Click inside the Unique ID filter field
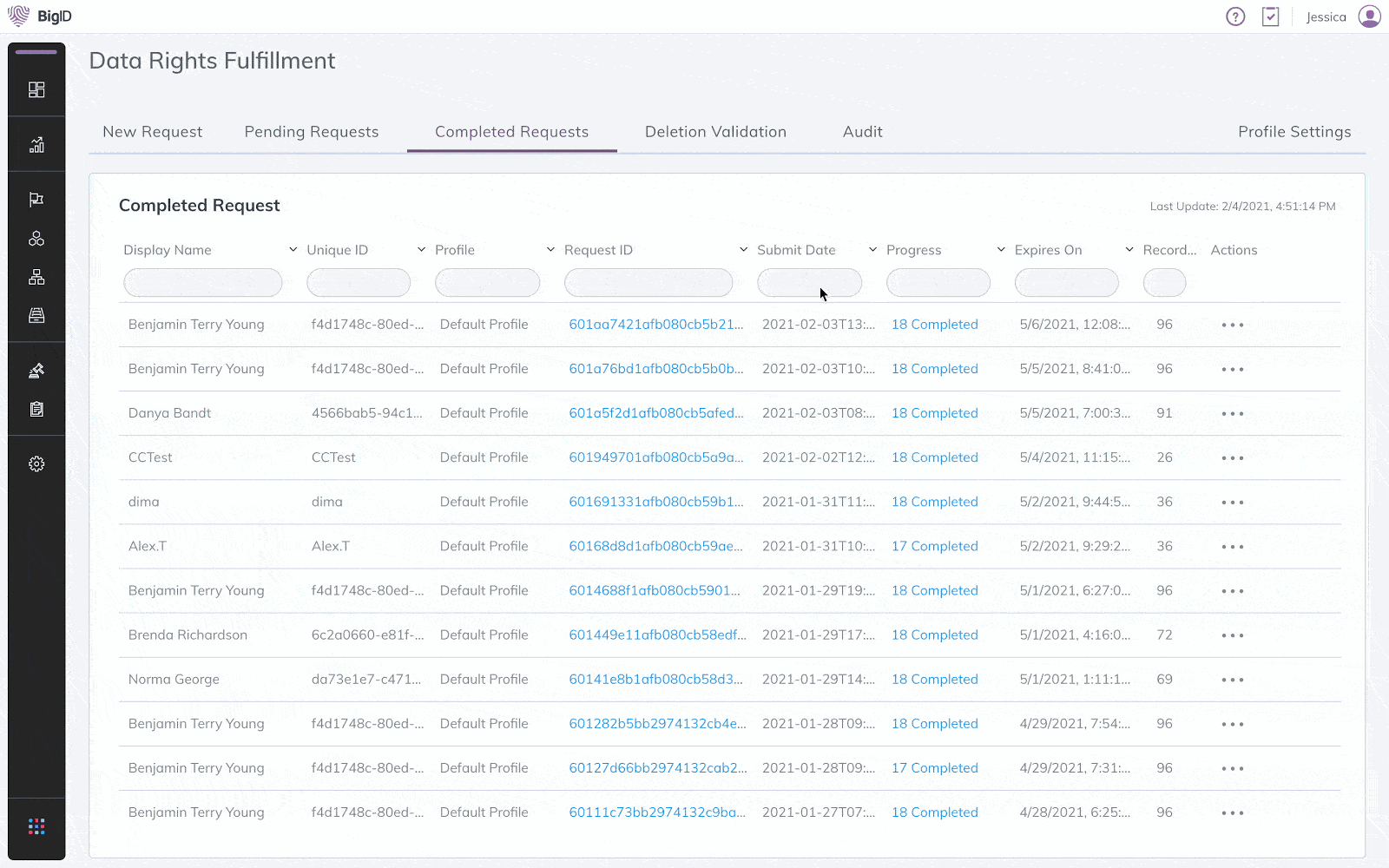 pyautogui.click(x=358, y=282)
